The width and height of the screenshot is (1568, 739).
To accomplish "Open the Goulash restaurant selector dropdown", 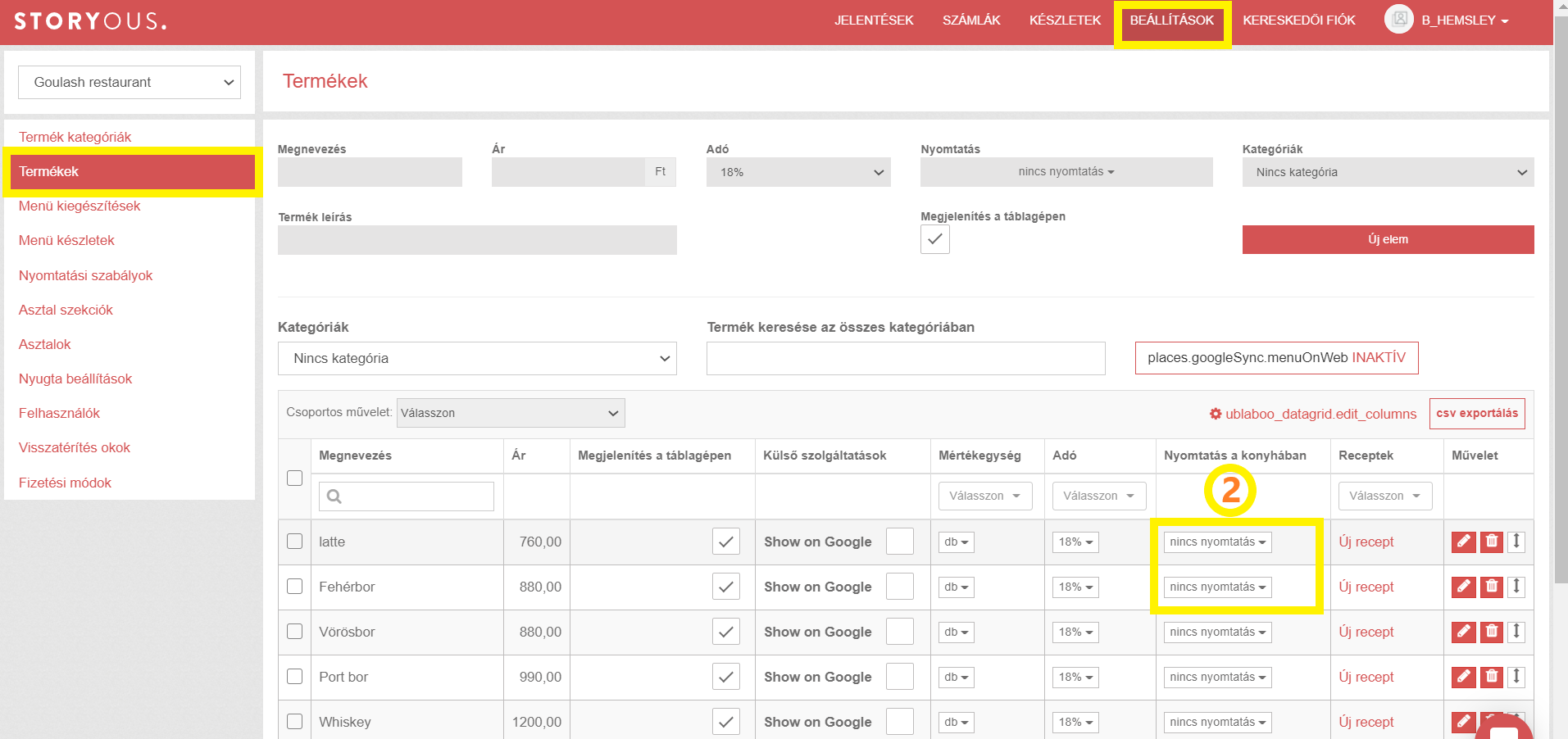I will [130, 82].
